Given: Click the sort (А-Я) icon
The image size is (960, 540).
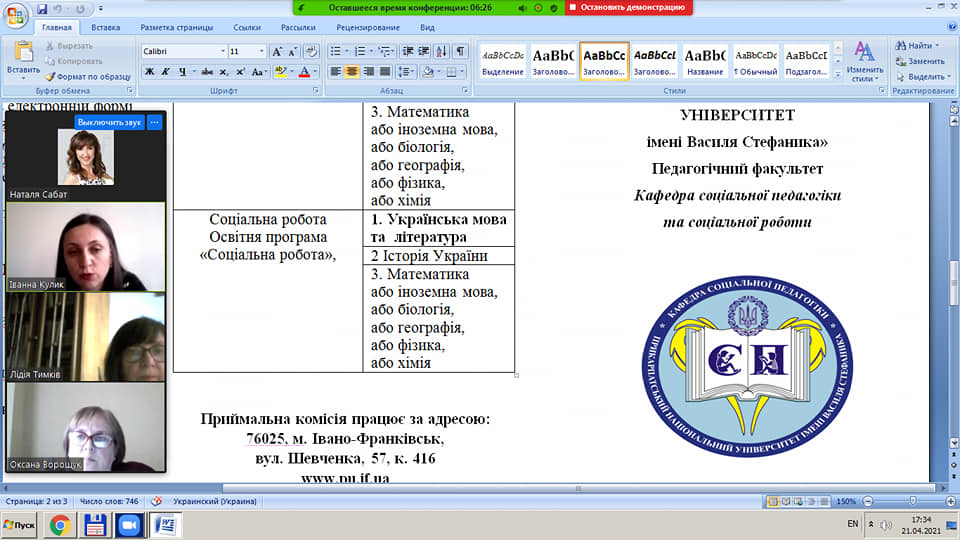Looking at the screenshot, I should (x=443, y=50).
